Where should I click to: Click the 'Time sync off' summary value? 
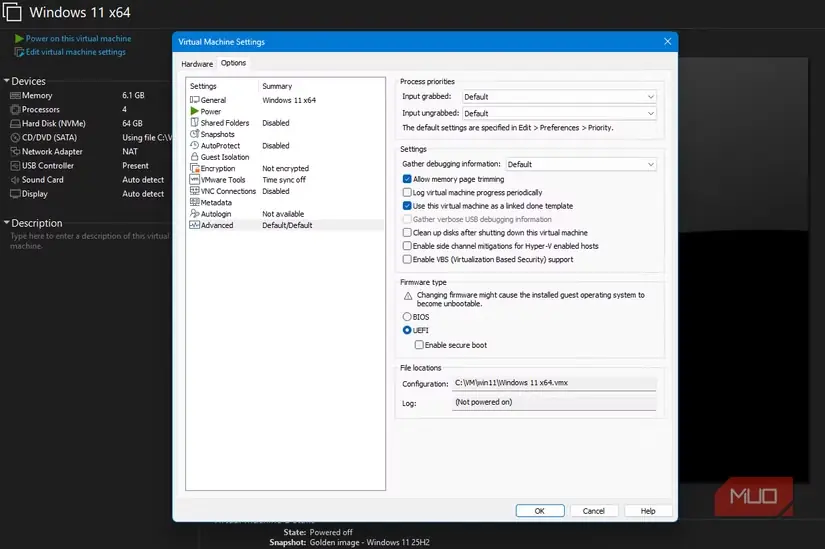[284, 179]
